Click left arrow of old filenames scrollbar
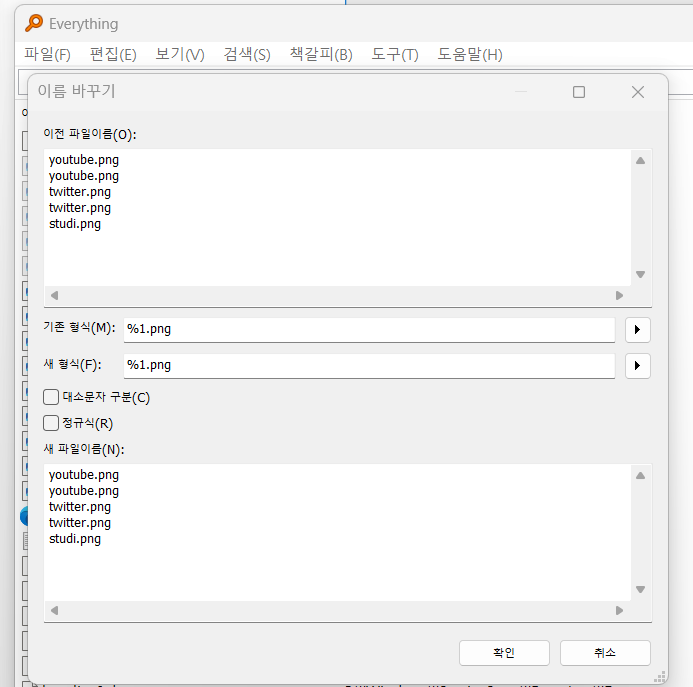Viewport: 693px width, 687px height. tap(55, 295)
